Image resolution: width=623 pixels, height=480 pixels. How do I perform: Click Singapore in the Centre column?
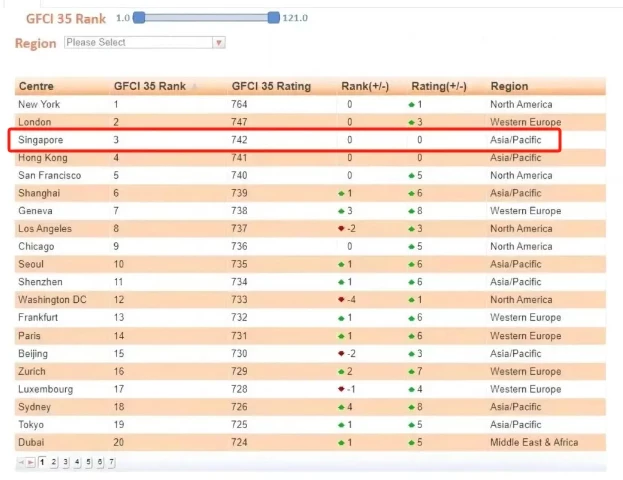click(41, 140)
